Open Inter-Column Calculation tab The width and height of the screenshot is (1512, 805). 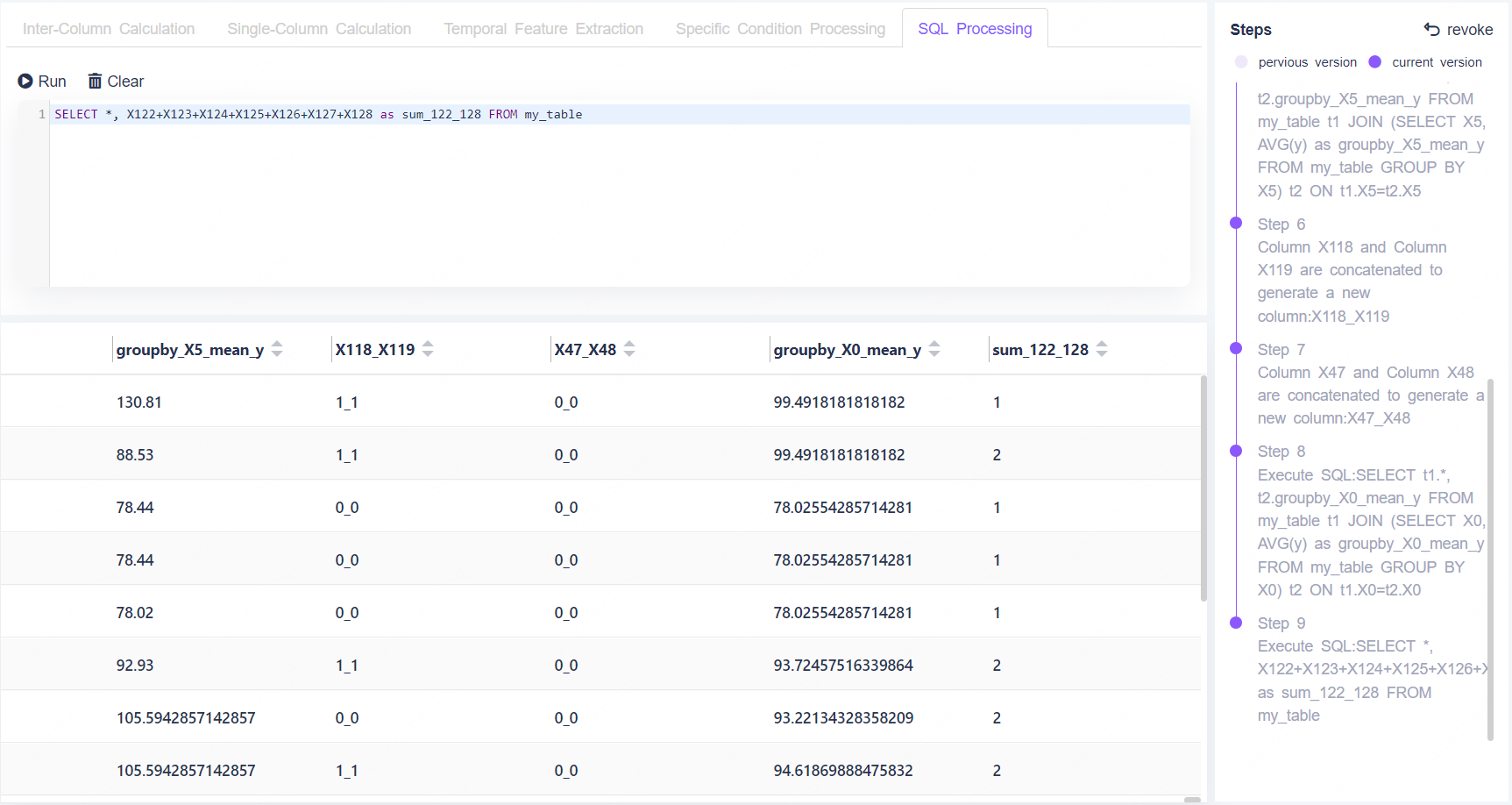point(109,28)
